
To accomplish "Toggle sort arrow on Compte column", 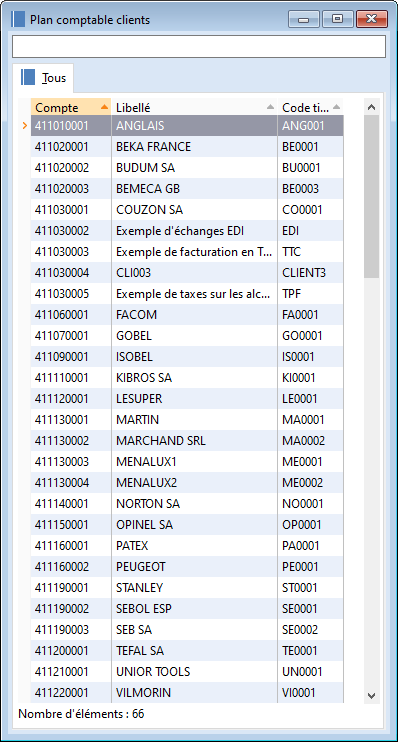I will pyautogui.click(x=105, y=107).
